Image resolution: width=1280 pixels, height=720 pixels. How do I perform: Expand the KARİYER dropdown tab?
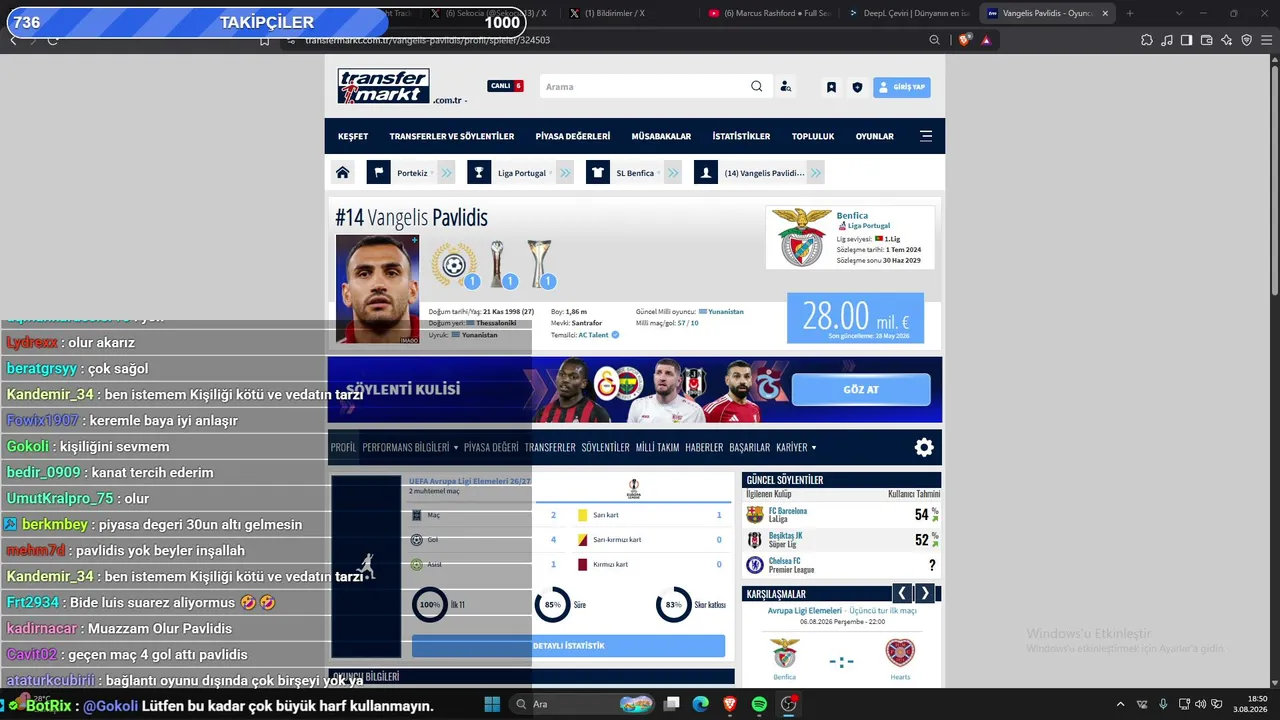coord(797,447)
